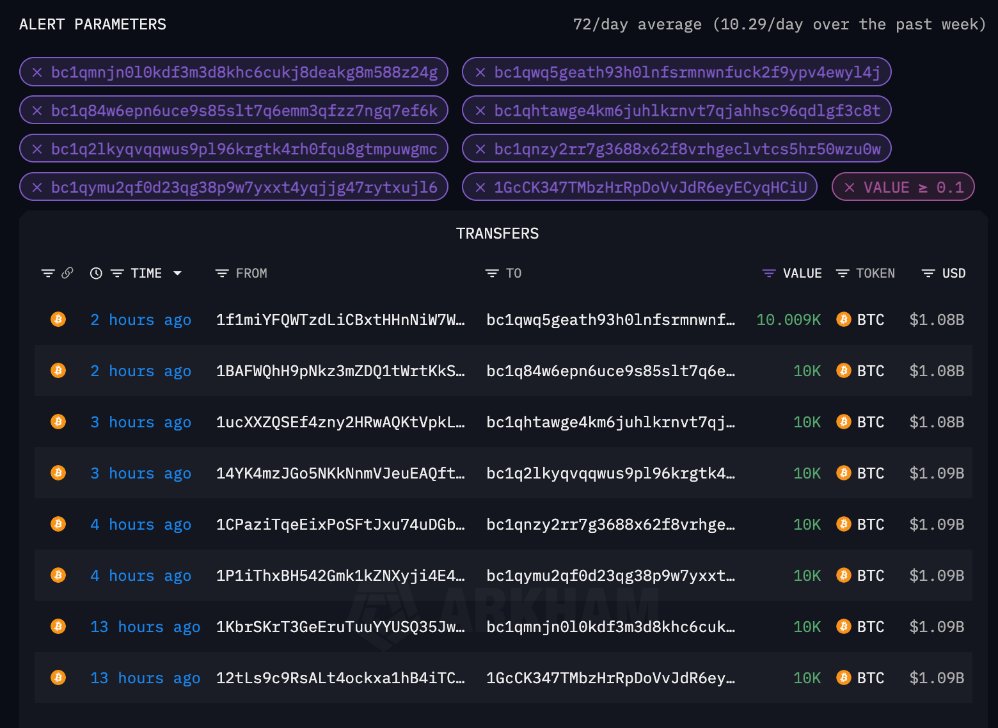Screen dimensions: 998x728
Task: Click BTC token icon in 1ucXXZQSEf4zny2HRwAQKtVpkL row
Action: (x=843, y=422)
